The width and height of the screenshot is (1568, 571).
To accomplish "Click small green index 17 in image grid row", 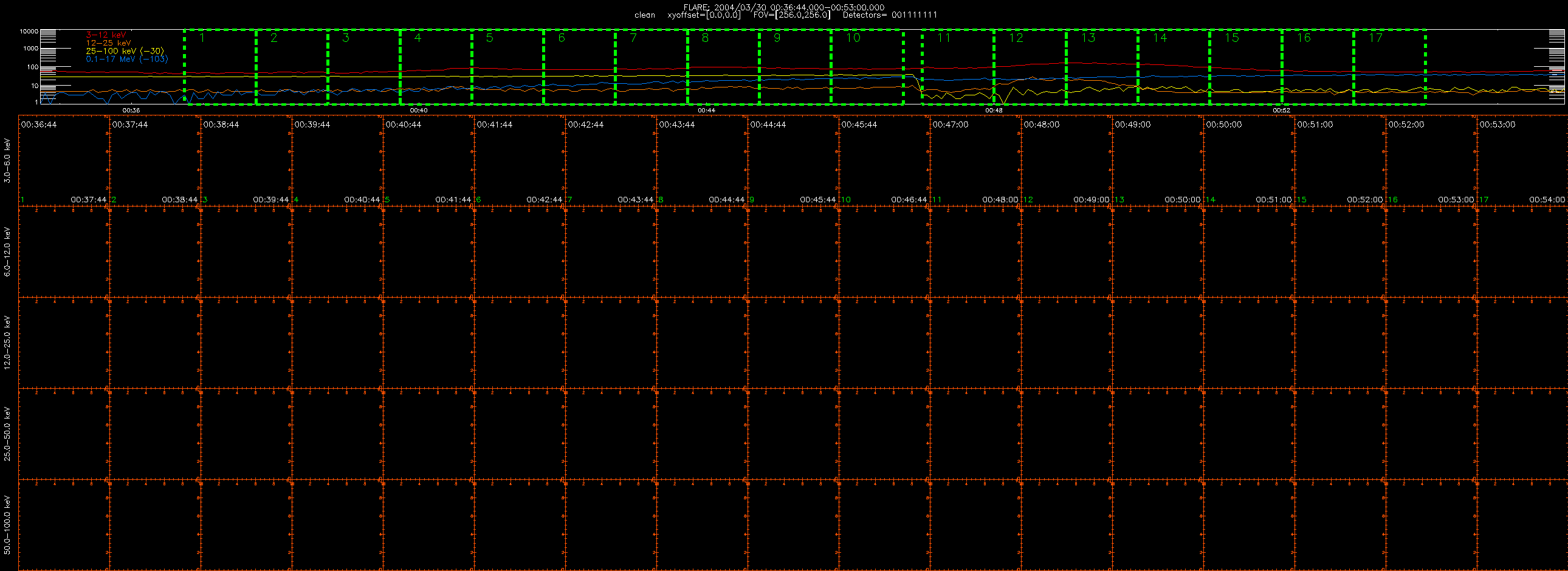I will 1484,200.
